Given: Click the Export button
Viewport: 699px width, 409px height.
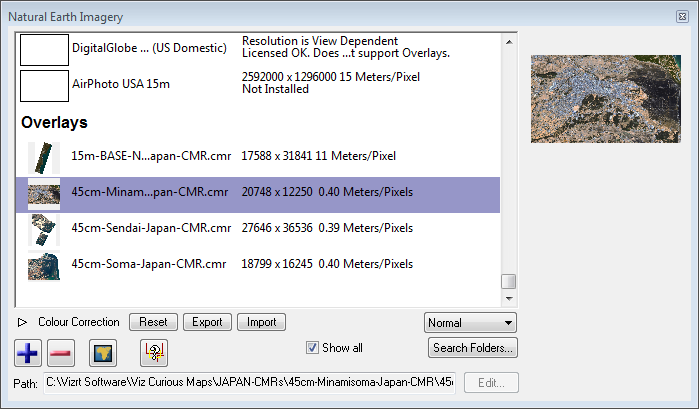Looking at the screenshot, I should point(207,322).
